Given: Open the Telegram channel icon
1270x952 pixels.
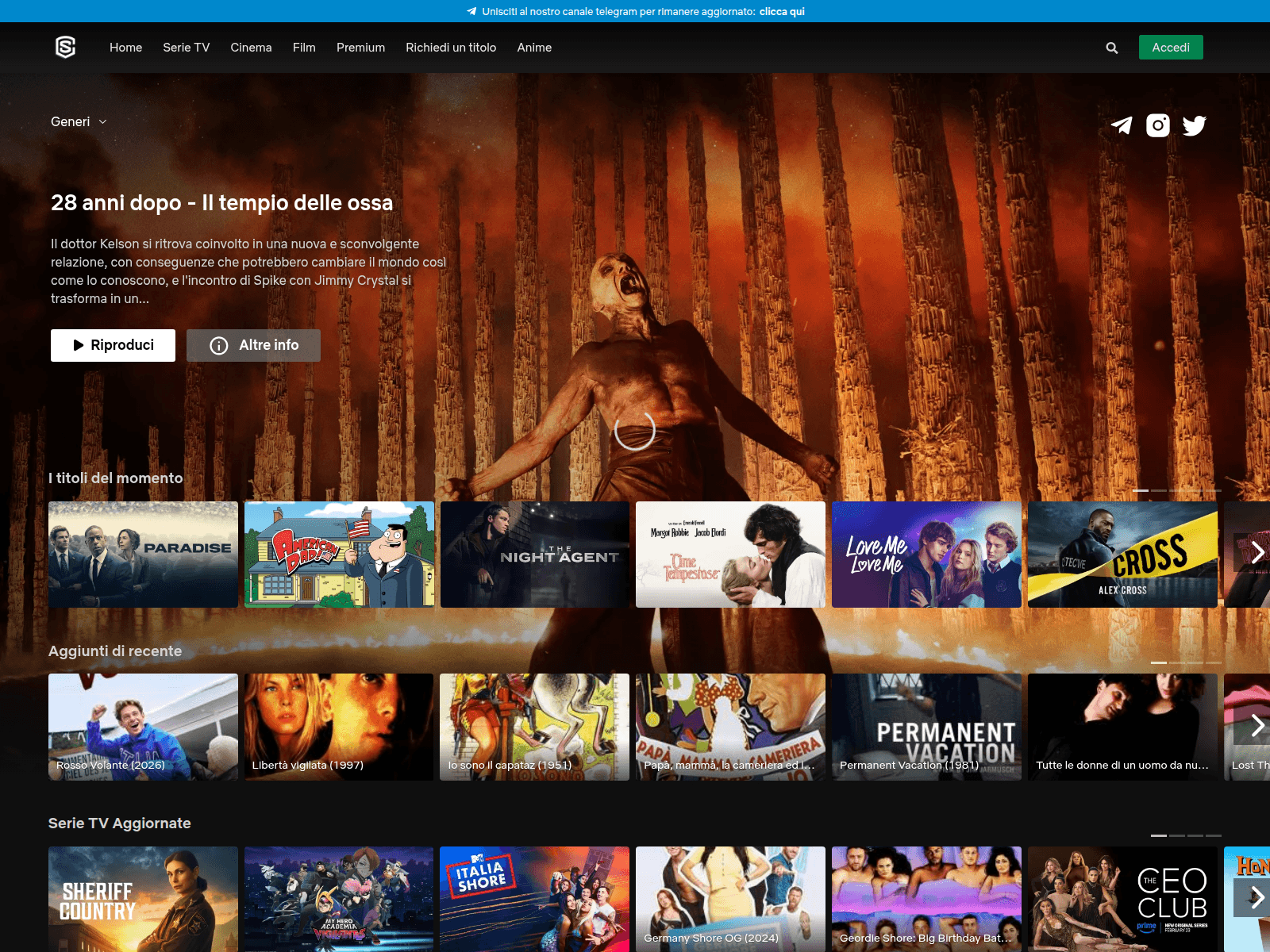Looking at the screenshot, I should [x=1122, y=125].
